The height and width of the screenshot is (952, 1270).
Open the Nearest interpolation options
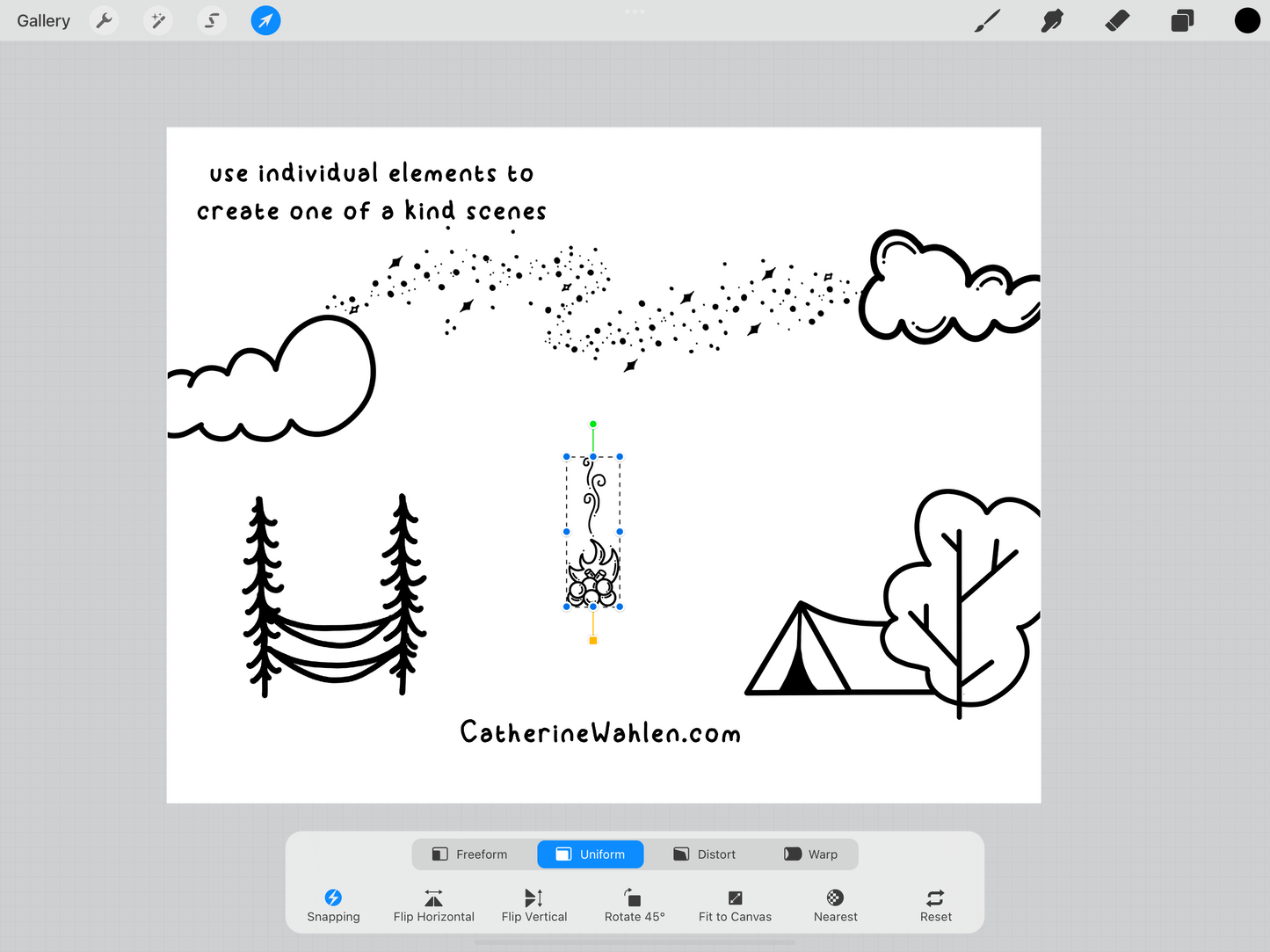[x=835, y=905]
